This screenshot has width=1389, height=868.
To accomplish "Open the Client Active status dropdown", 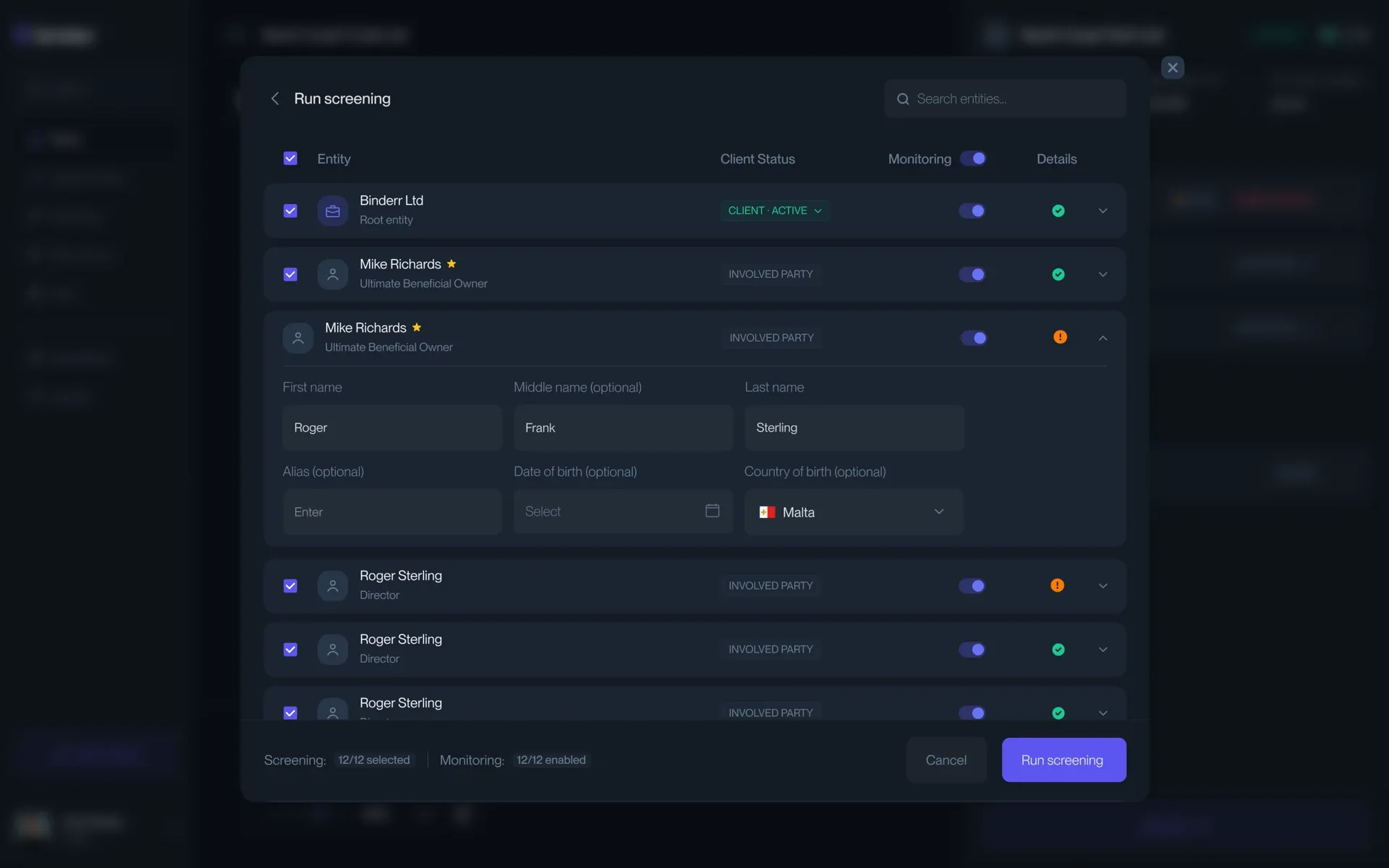I will click(x=774, y=210).
